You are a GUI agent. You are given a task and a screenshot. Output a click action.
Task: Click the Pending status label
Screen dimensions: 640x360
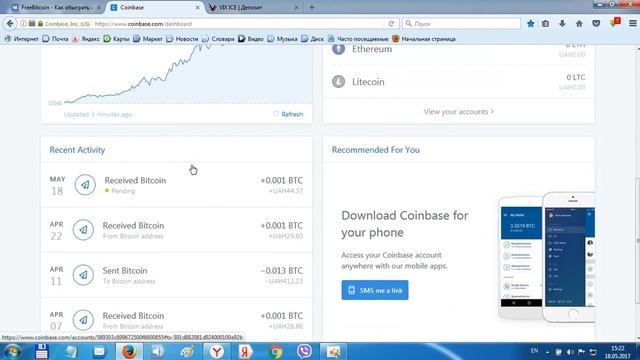[x=123, y=191]
